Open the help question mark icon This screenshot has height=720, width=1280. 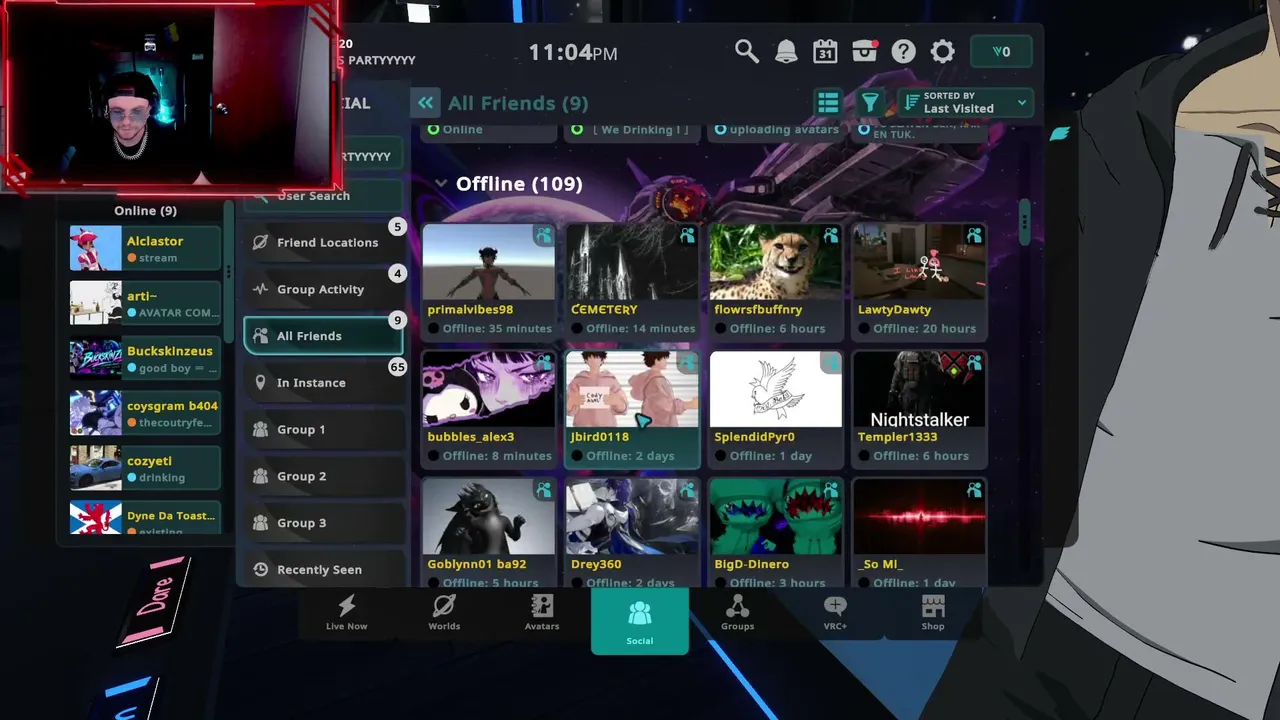(x=904, y=51)
